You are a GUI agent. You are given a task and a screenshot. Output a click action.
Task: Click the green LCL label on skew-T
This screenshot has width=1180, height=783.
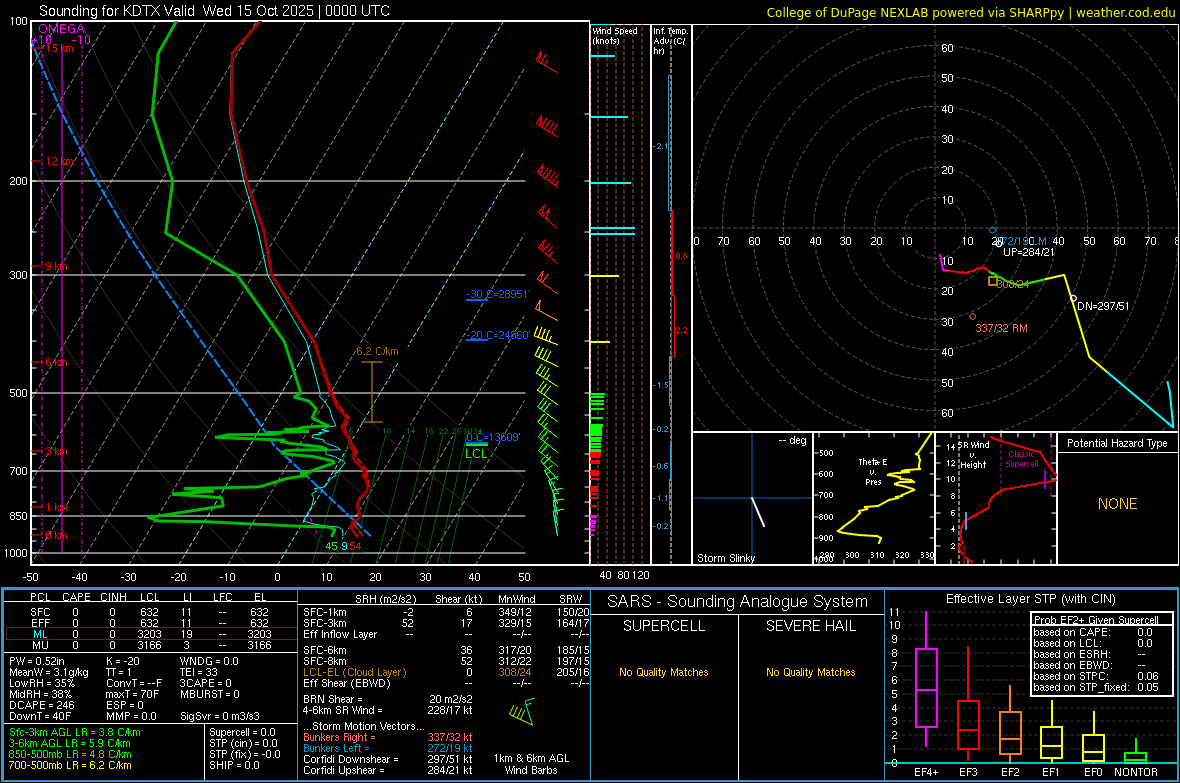pos(476,453)
